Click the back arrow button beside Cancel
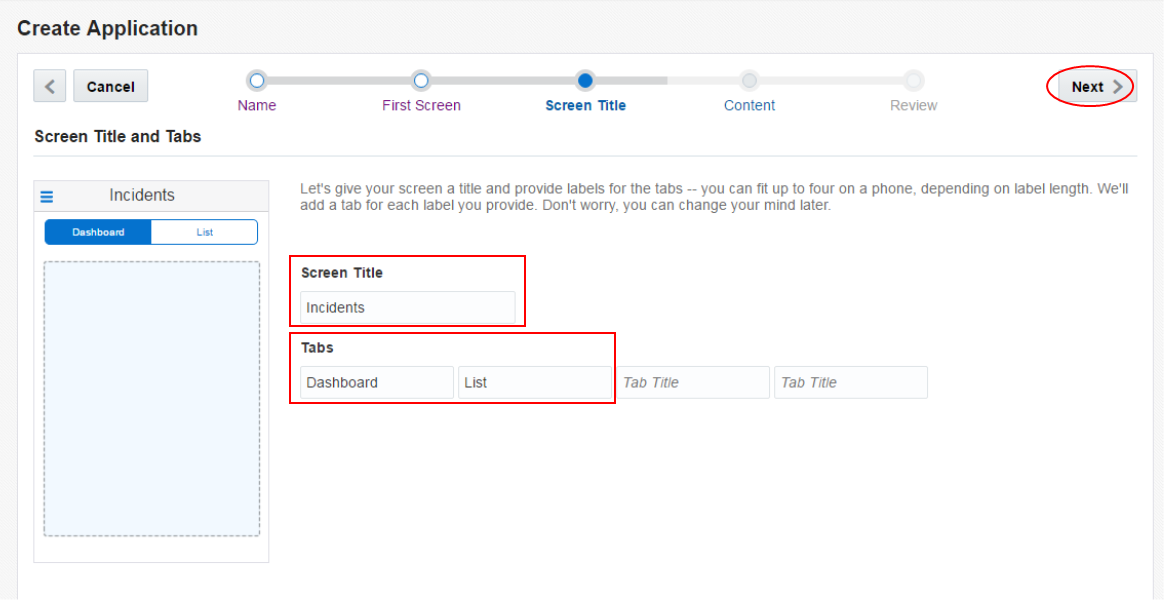This screenshot has width=1164, height=600. pyautogui.click(x=50, y=86)
